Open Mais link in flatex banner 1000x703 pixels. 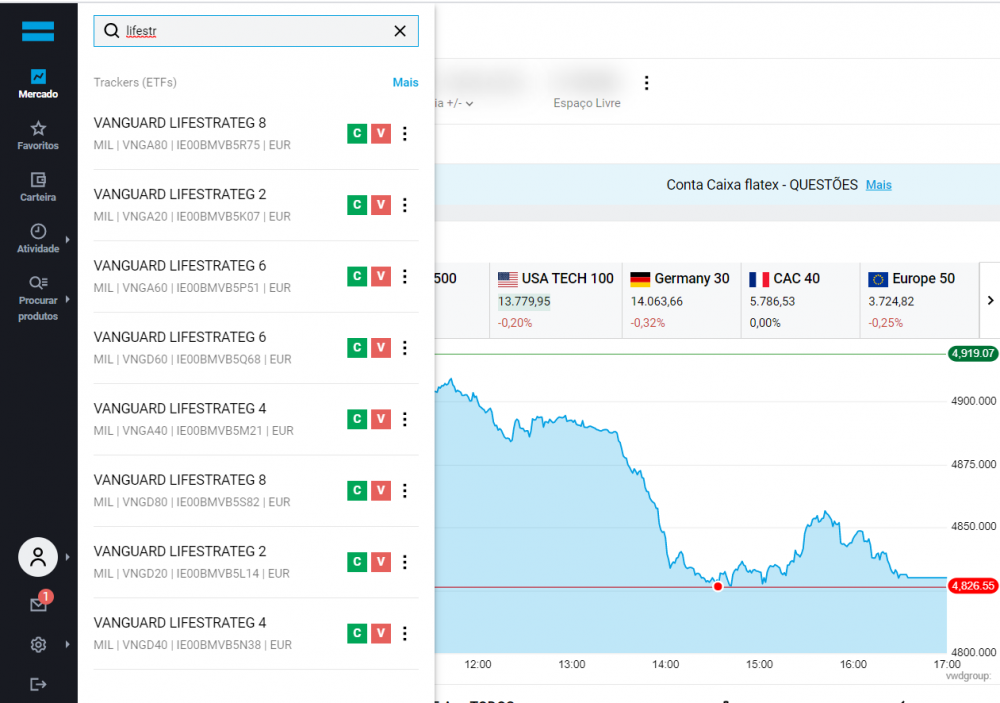pos(878,185)
